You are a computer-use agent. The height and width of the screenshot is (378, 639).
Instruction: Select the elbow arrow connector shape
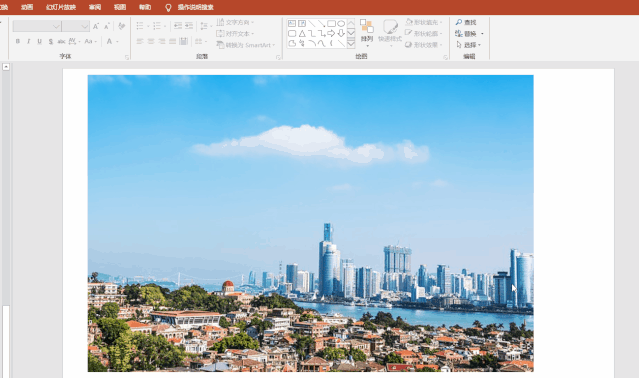tap(322, 33)
